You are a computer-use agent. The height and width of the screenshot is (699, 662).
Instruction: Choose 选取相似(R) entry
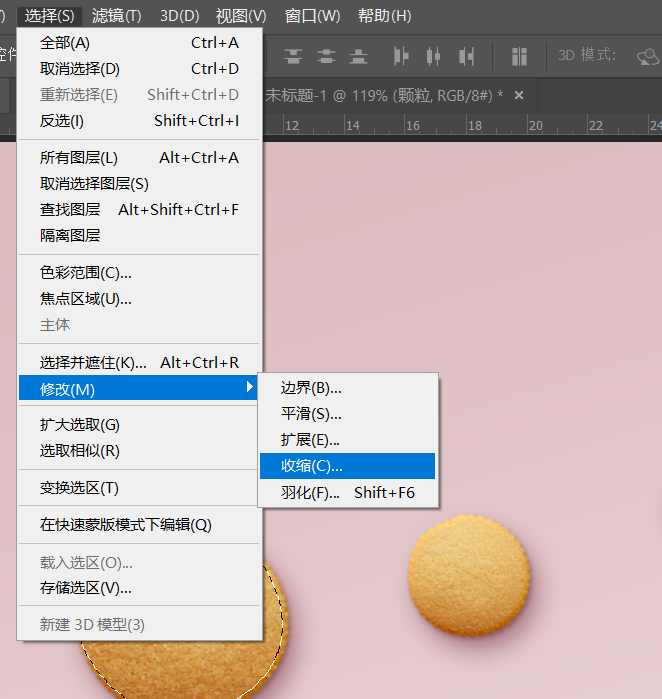(x=139, y=451)
